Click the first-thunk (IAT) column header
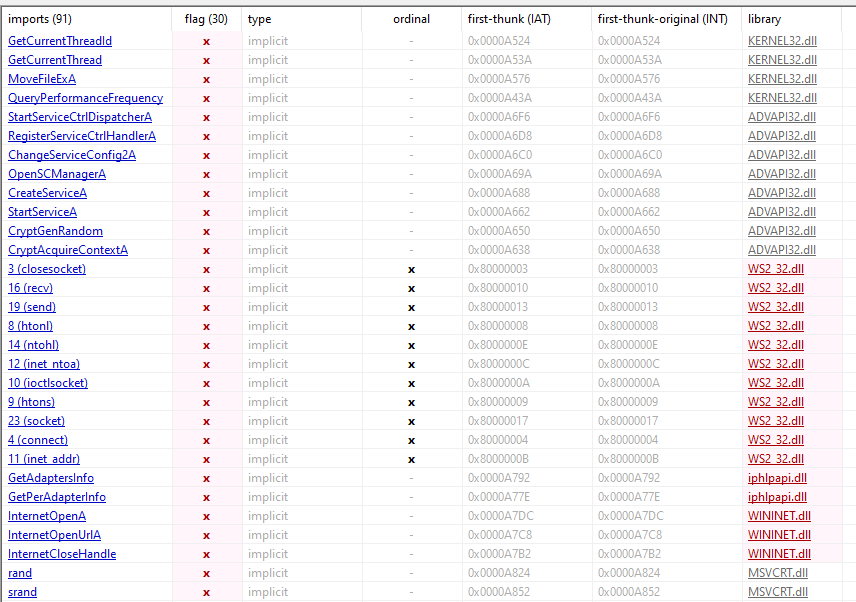The width and height of the screenshot is (856, 602). tap(511, 19)
